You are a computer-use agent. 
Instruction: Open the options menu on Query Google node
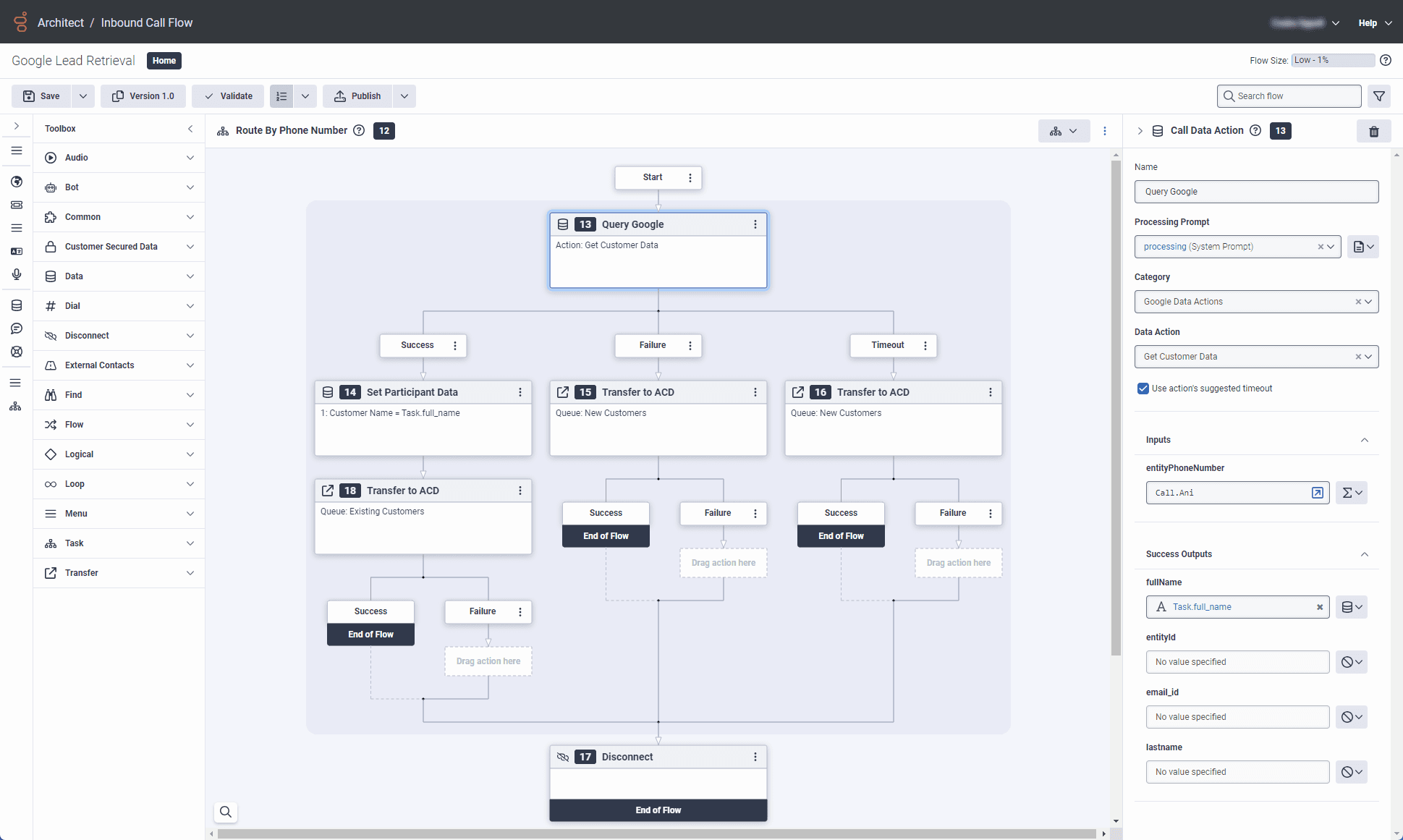[755, 224]
